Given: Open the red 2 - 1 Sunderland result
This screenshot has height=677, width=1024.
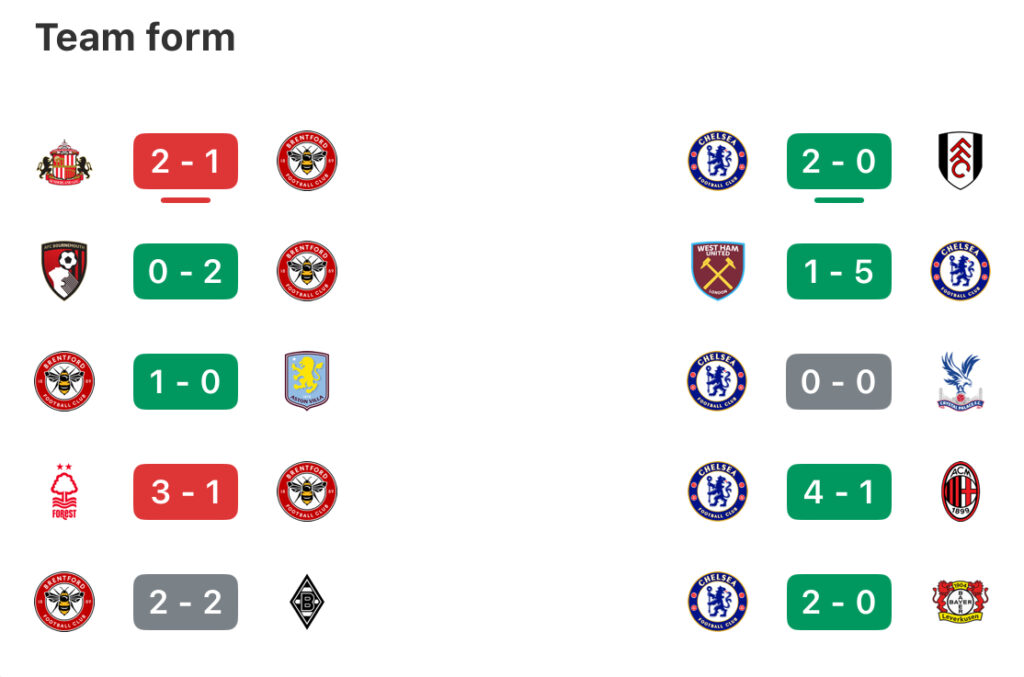Looking at the screenshot, I should [x=185, y=161].
